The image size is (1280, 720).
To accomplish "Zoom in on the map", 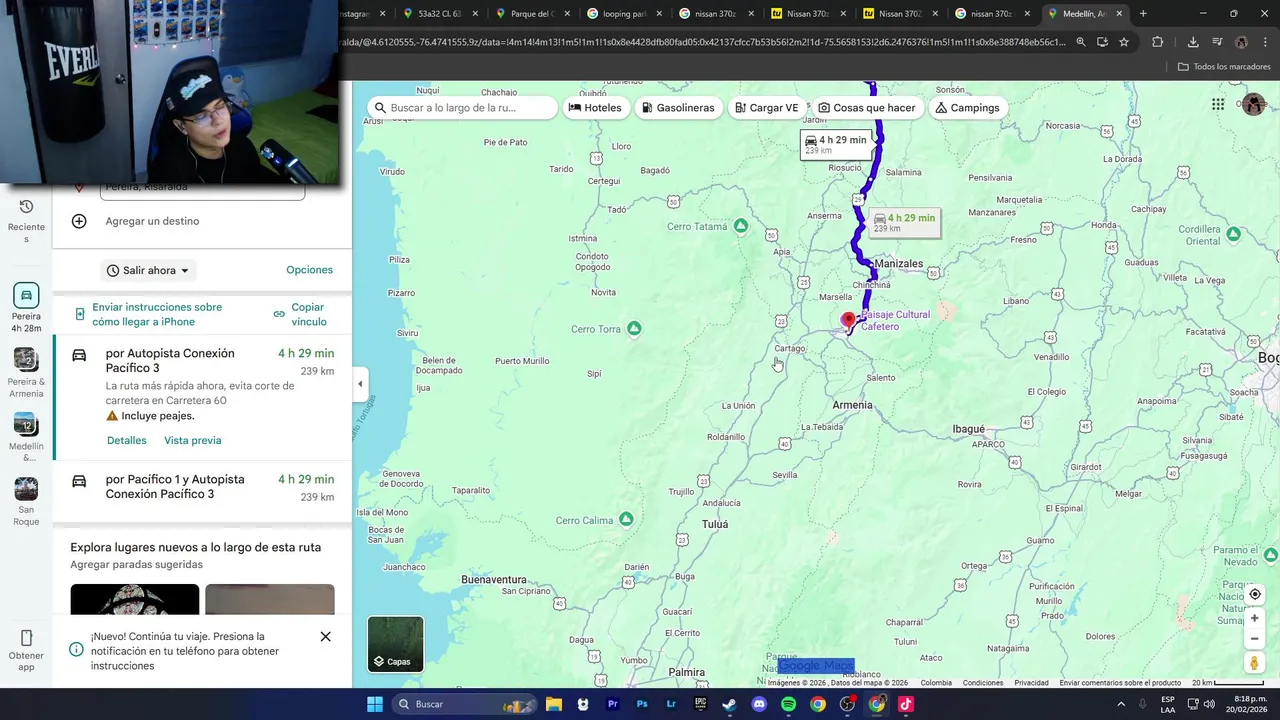I will 1255,618.
